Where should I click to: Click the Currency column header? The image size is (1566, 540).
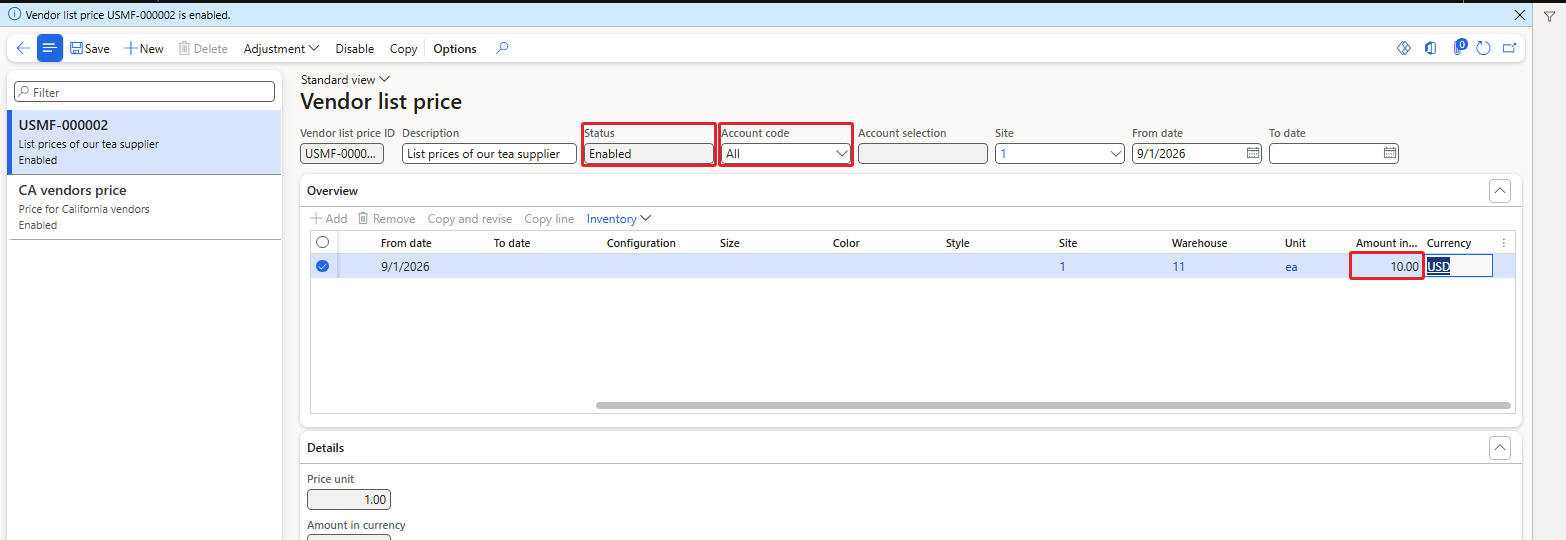[1449, 243]
